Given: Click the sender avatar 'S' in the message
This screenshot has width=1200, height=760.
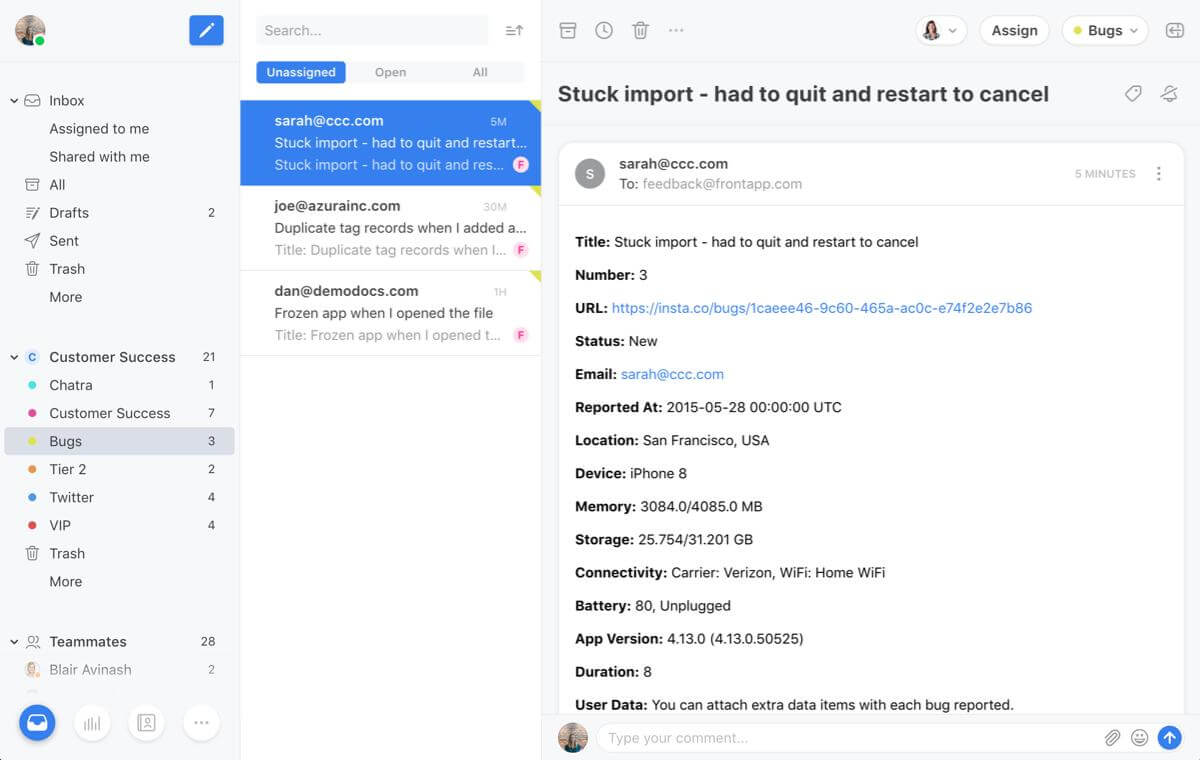Looking at the screenshot, I should 590,174.
